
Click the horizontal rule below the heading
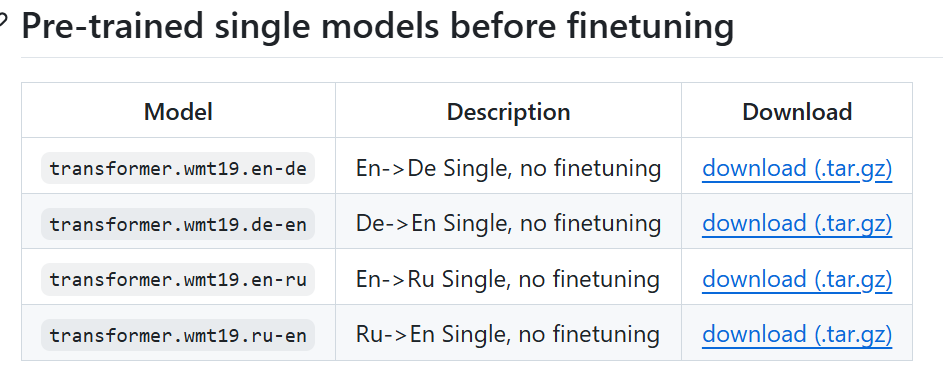coord(481,58)
